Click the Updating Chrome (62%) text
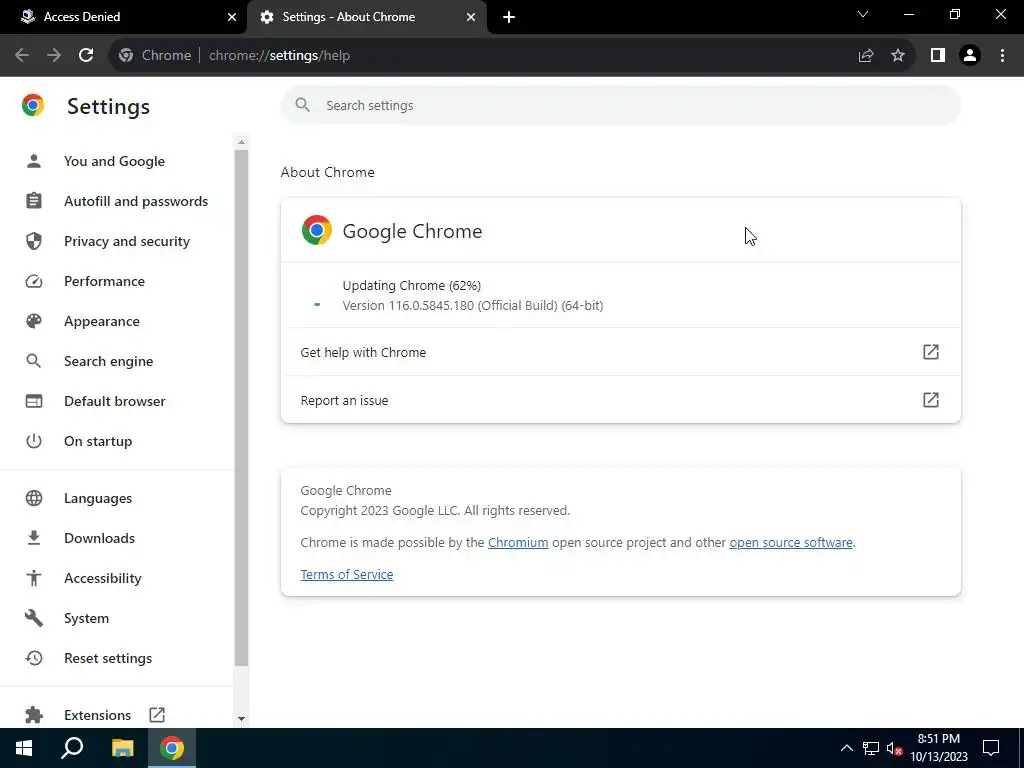Screen dimensions: 1024x768 [411, 285]
